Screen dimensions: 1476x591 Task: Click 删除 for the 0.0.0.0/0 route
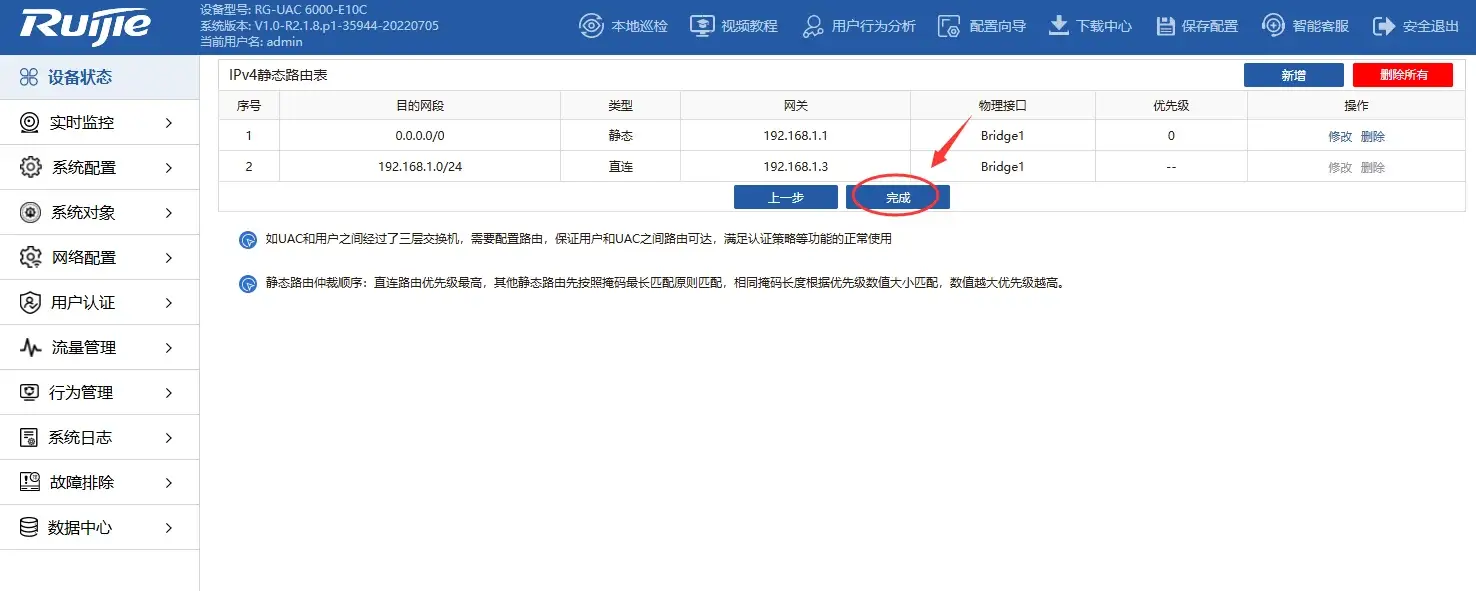click(1373, 136)
